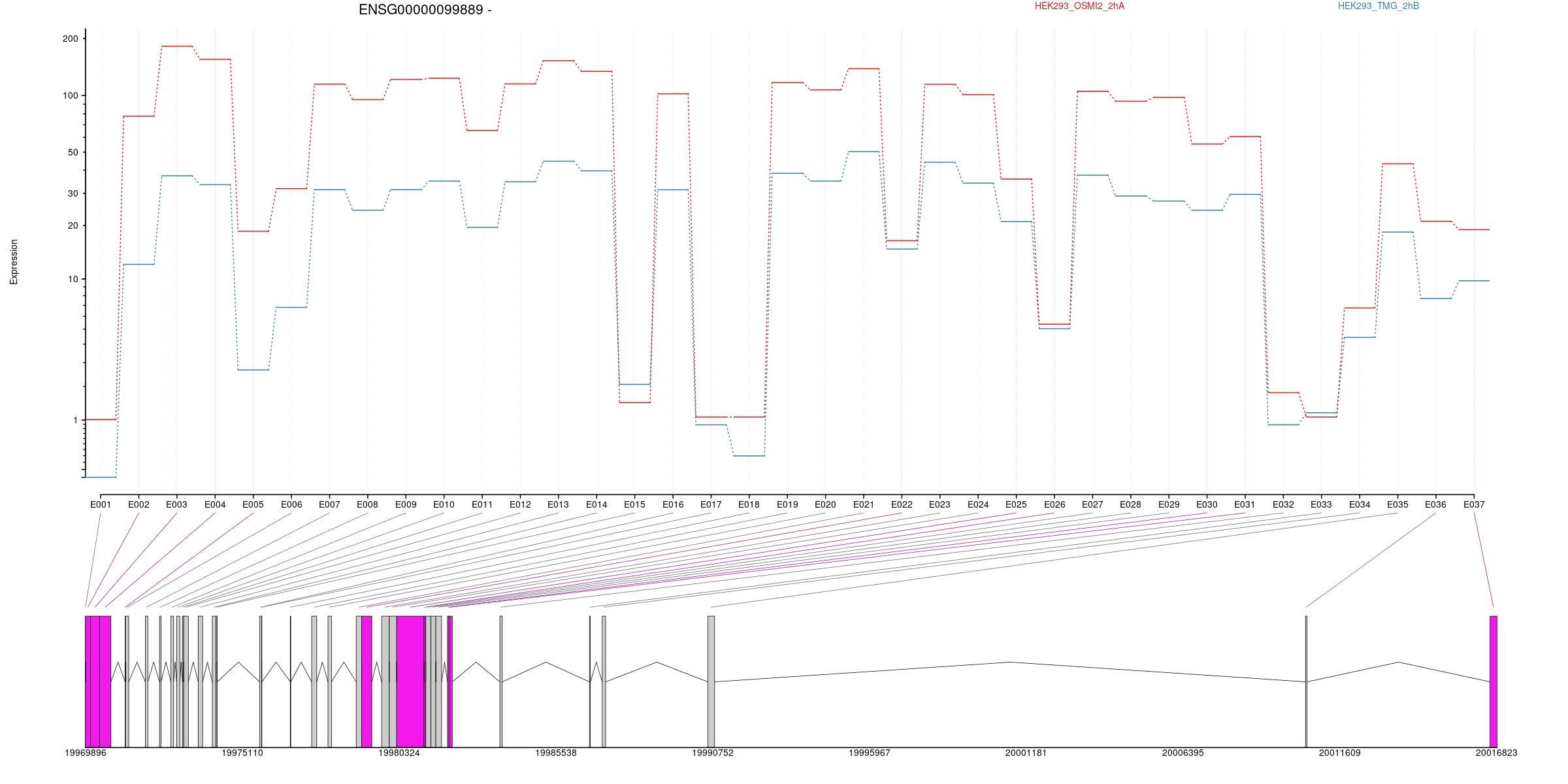Select exon label E017

pos(711,505)
